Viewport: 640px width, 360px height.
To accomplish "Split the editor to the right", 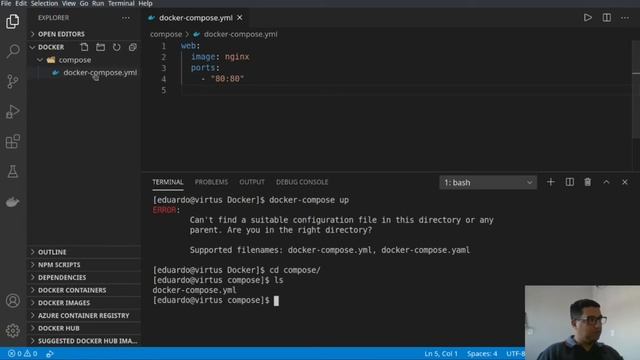I will point(607,18).
